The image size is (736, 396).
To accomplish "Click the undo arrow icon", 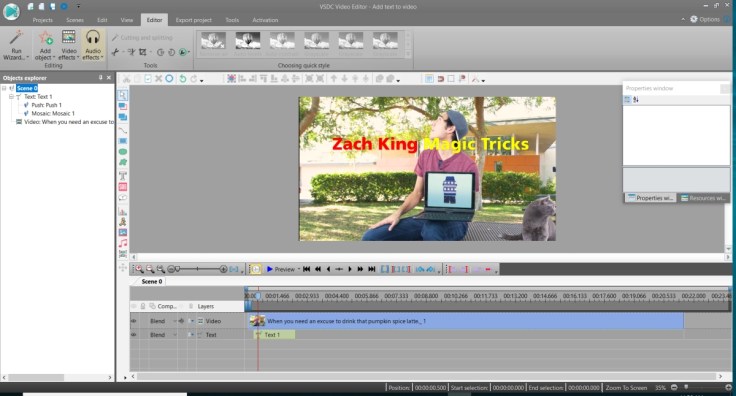I will [183, 79].
